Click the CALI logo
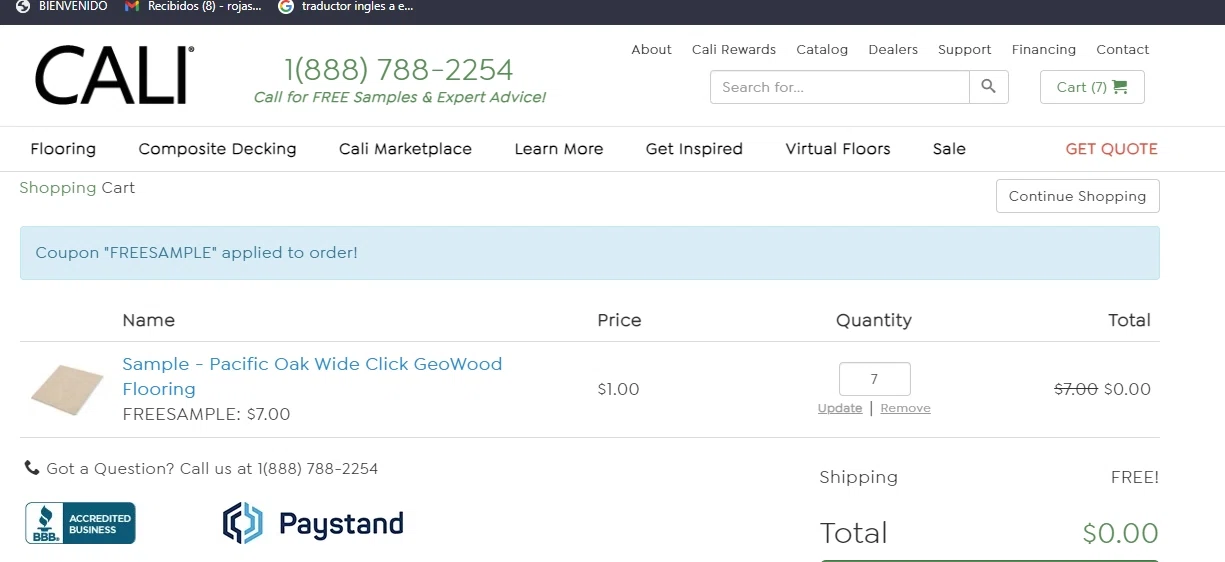The width and height of the screenshot is (1225, 562). point(114,76)
